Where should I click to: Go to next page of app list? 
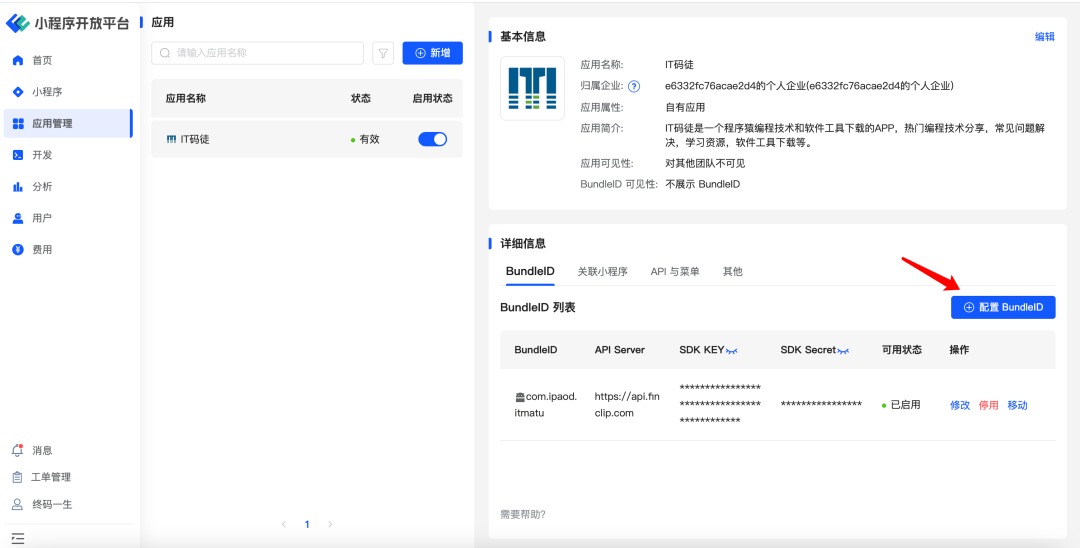tap(331, 524)
